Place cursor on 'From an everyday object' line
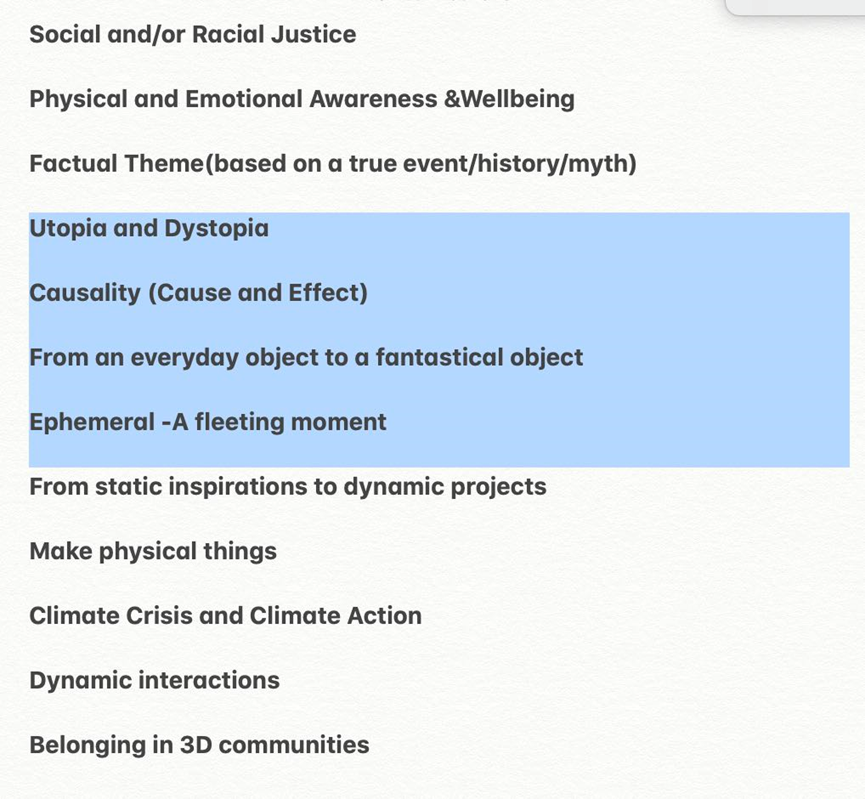The width and height of the screenshot is (865, 799). (306, 358)
